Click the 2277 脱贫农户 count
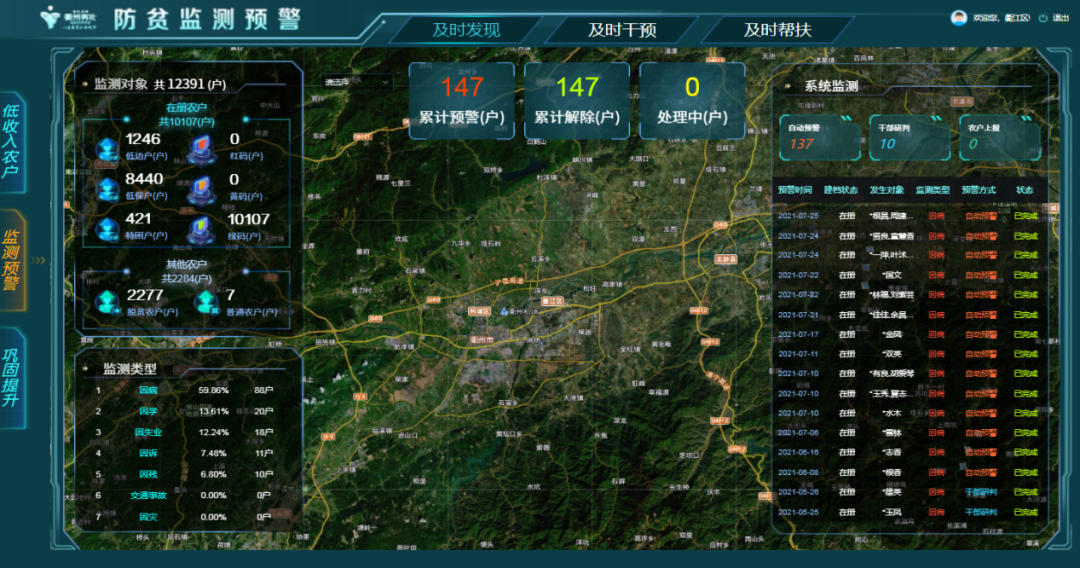 click(x=145, y=295)
